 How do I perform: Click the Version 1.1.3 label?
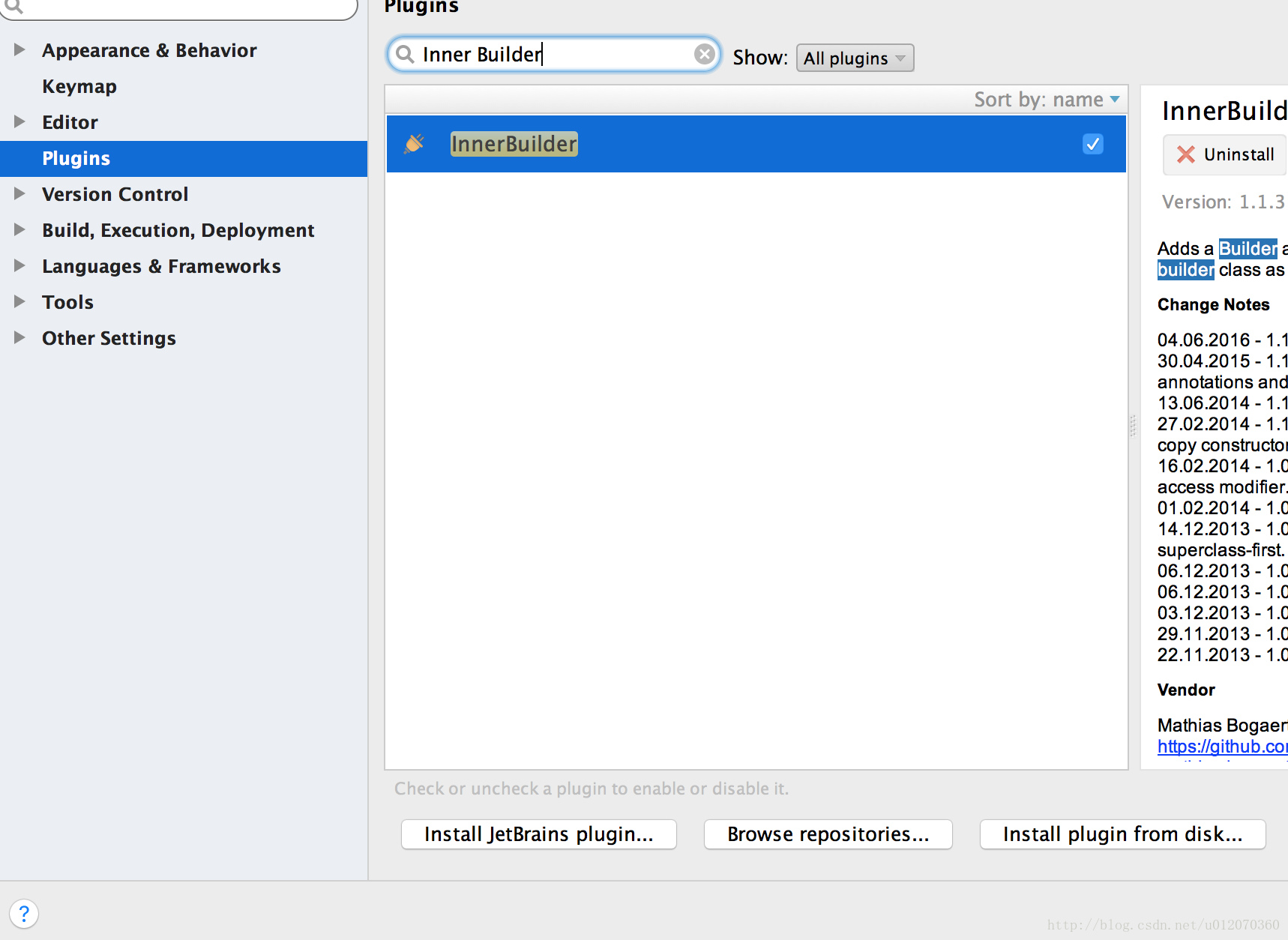1223,202
